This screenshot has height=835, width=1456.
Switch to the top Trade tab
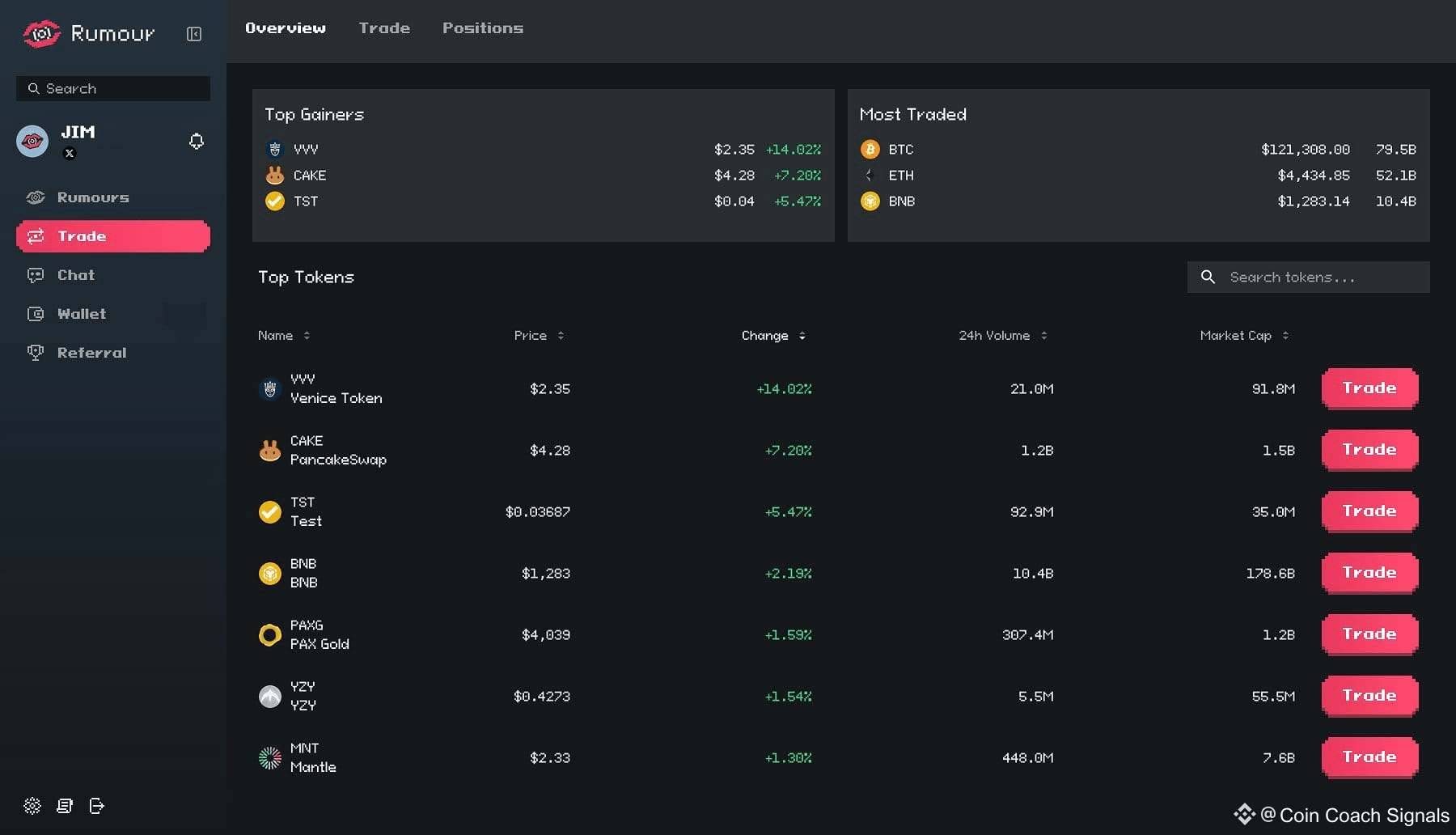[x=384, y=28]
